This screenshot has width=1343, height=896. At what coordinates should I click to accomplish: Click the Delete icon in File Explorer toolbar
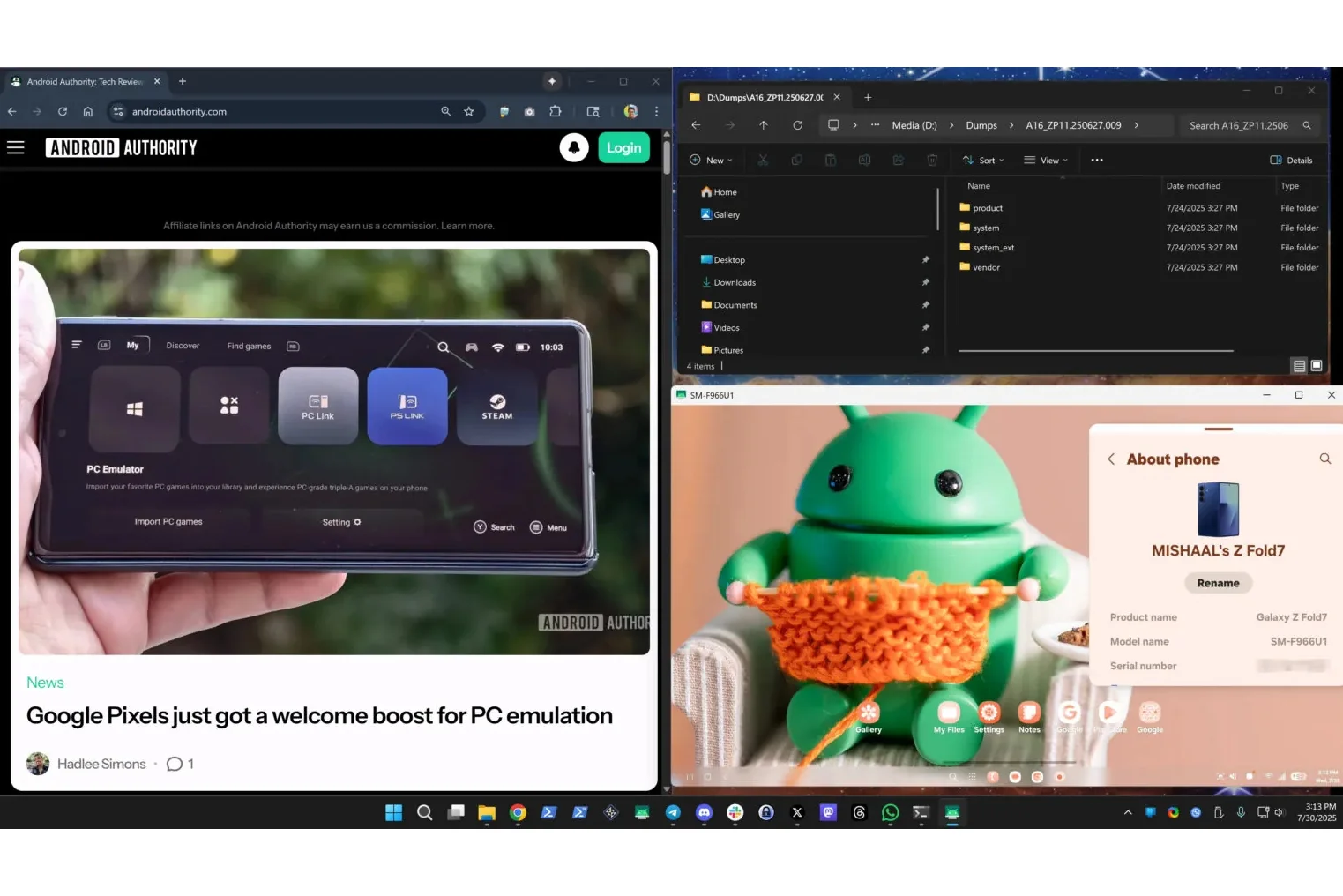(932, 160)
